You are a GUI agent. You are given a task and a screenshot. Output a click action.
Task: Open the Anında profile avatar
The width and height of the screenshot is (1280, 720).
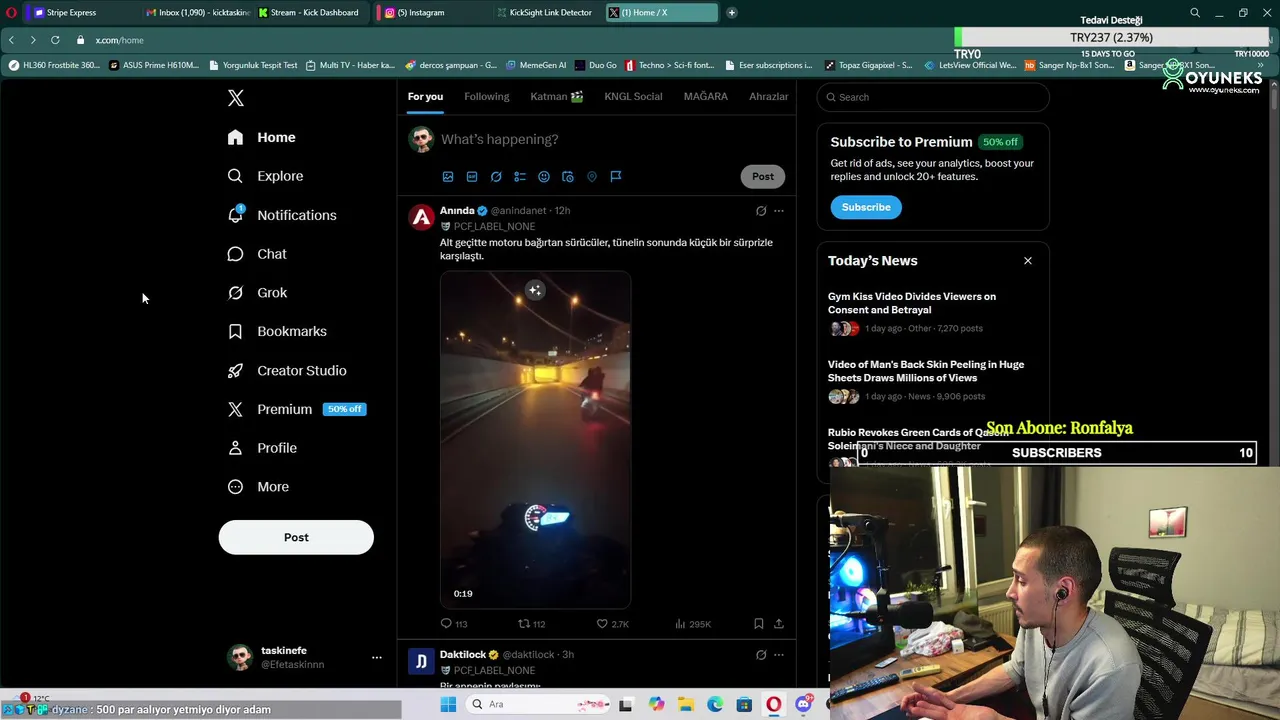click(421, 217)
